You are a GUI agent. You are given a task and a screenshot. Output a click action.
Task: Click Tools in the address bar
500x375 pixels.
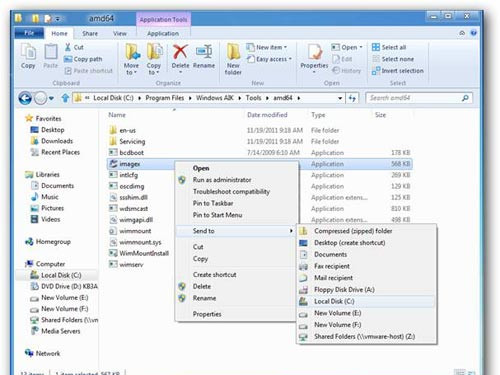tap(253, 98)
